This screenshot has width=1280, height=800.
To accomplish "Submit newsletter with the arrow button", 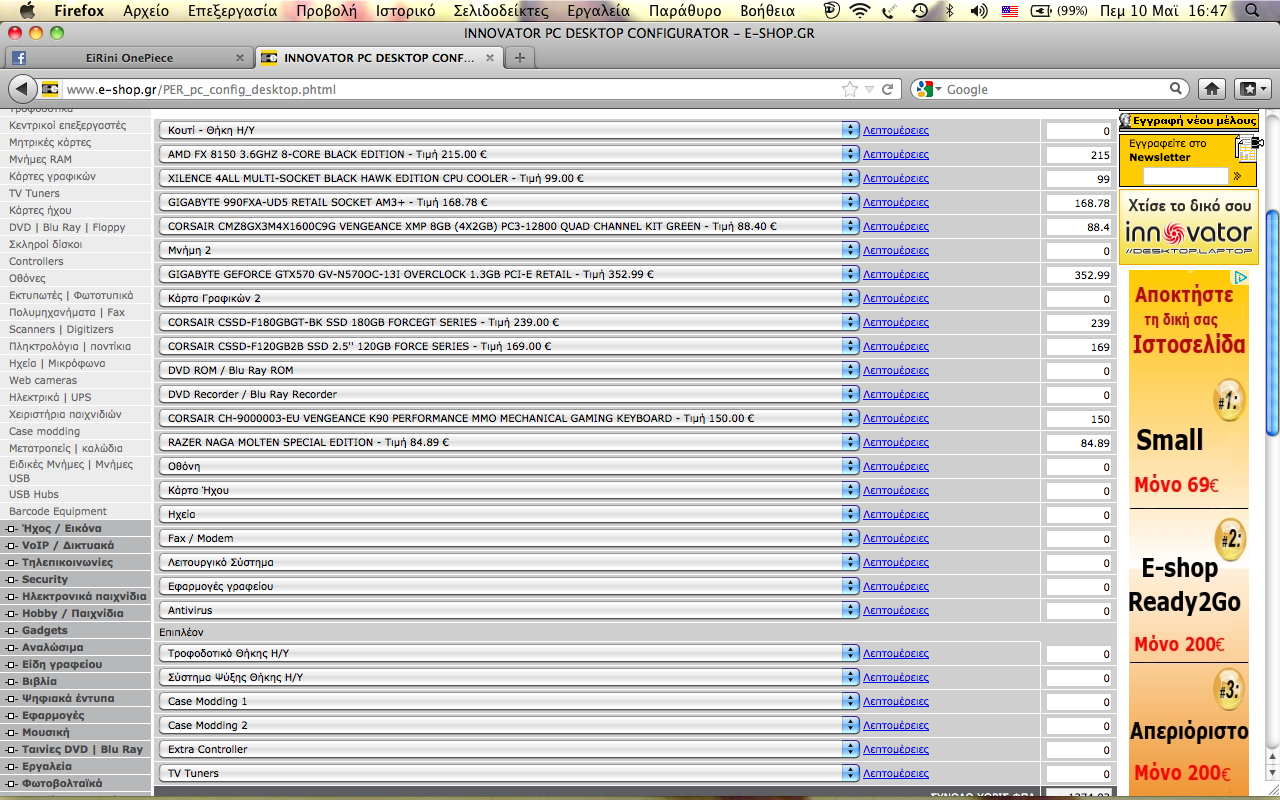I will (x=1237, y=176).
